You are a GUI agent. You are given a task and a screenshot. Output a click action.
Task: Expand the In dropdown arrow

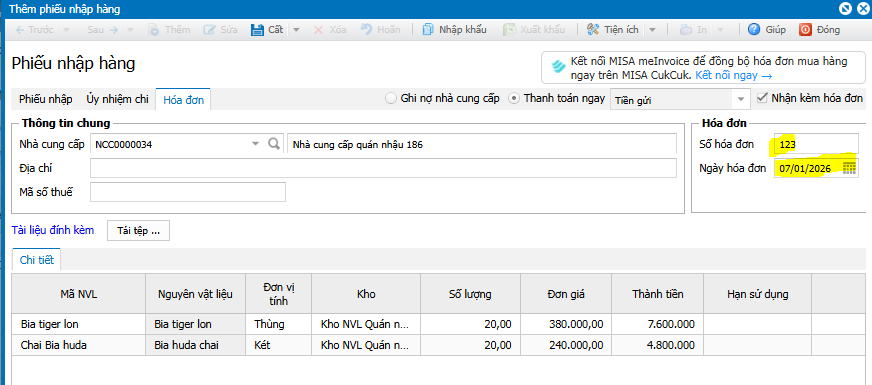[x=721, y=30]
